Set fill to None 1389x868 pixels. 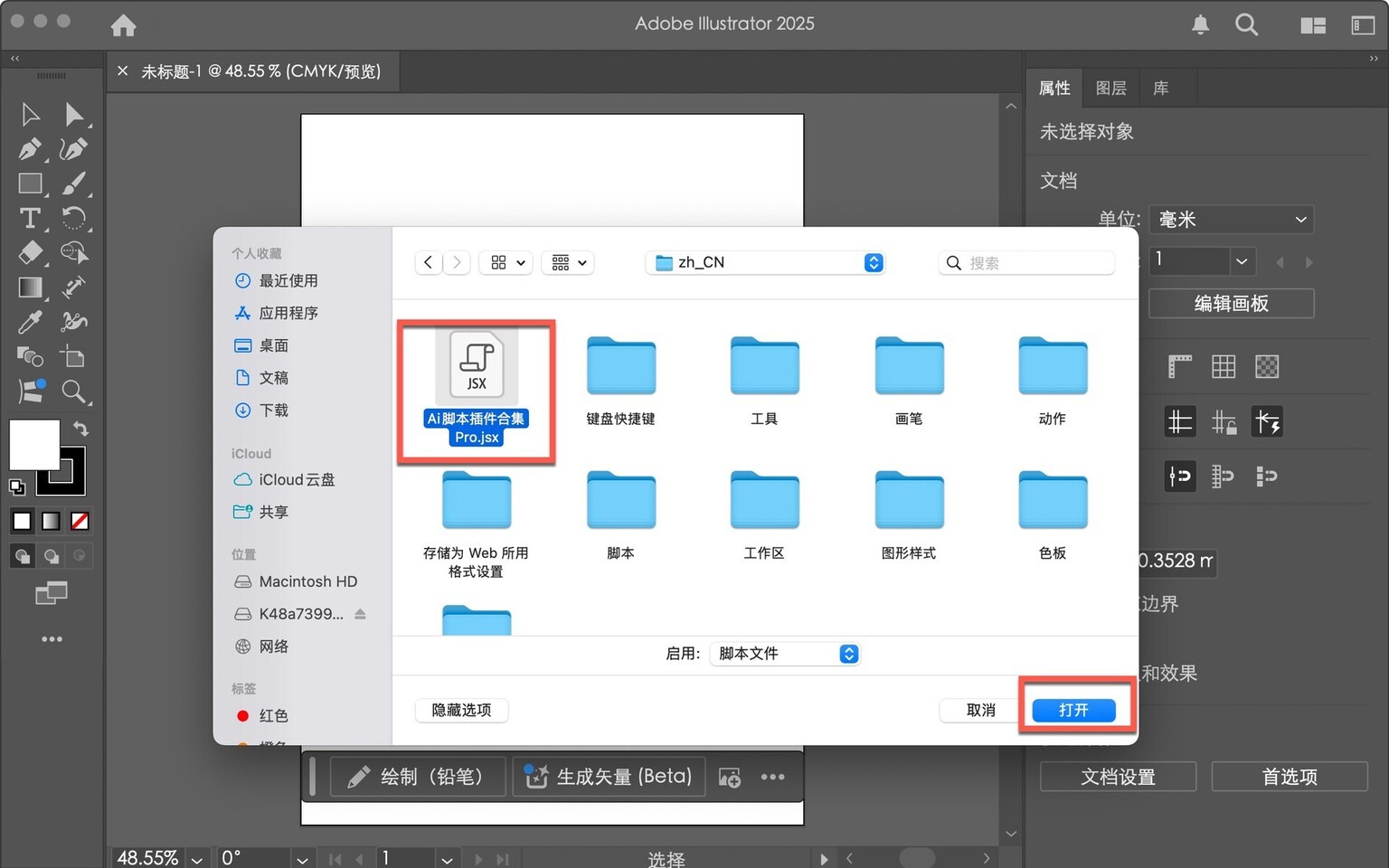pyautogui.click(x=80, y=521)
